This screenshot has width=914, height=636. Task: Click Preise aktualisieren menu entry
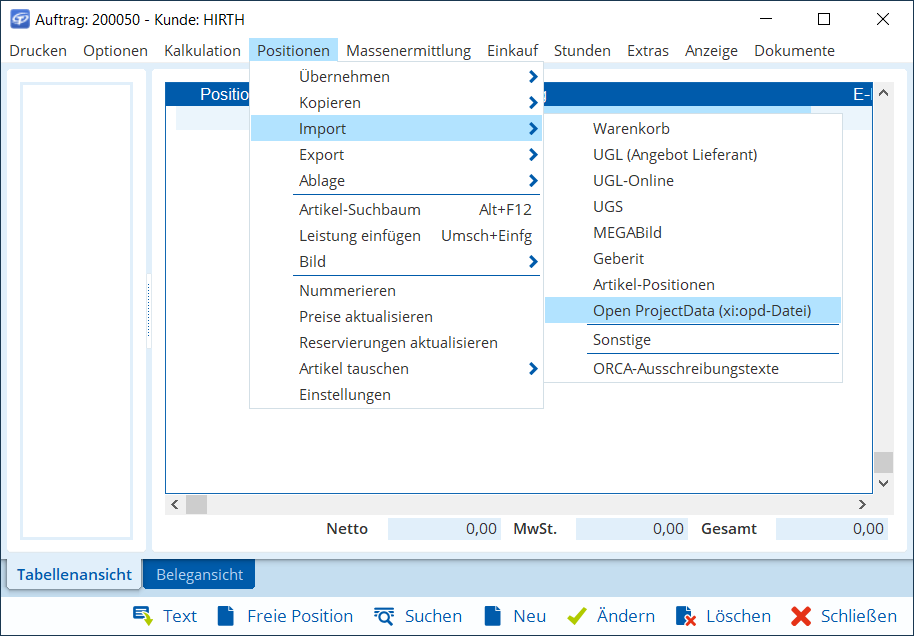point(366,317)
